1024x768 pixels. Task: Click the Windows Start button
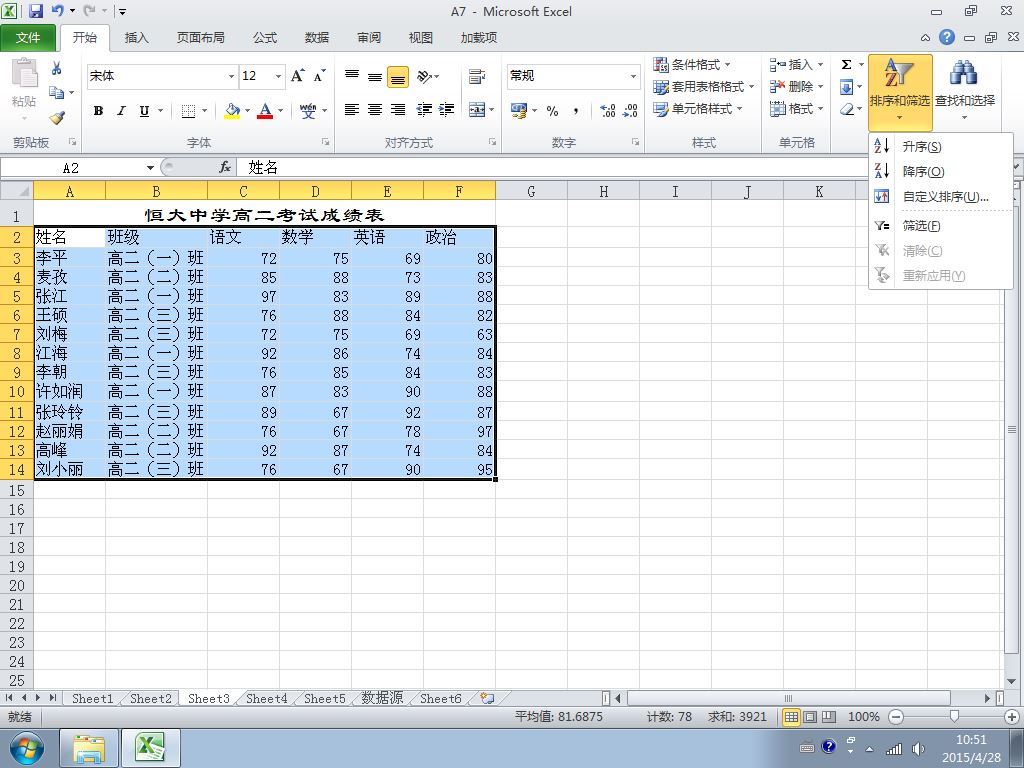pos(26,748)
